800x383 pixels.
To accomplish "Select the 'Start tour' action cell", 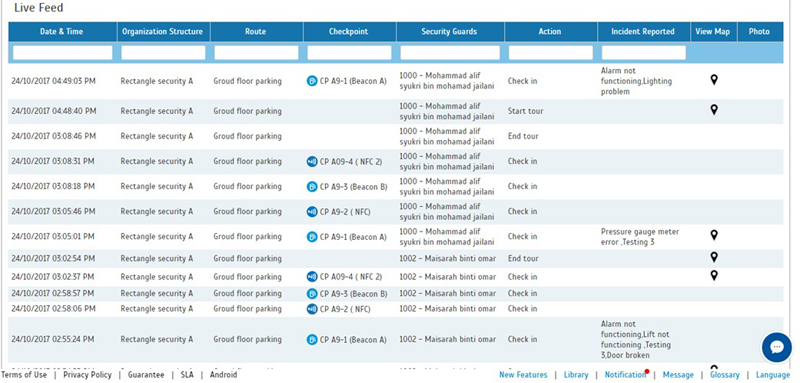I will [525, 111].
